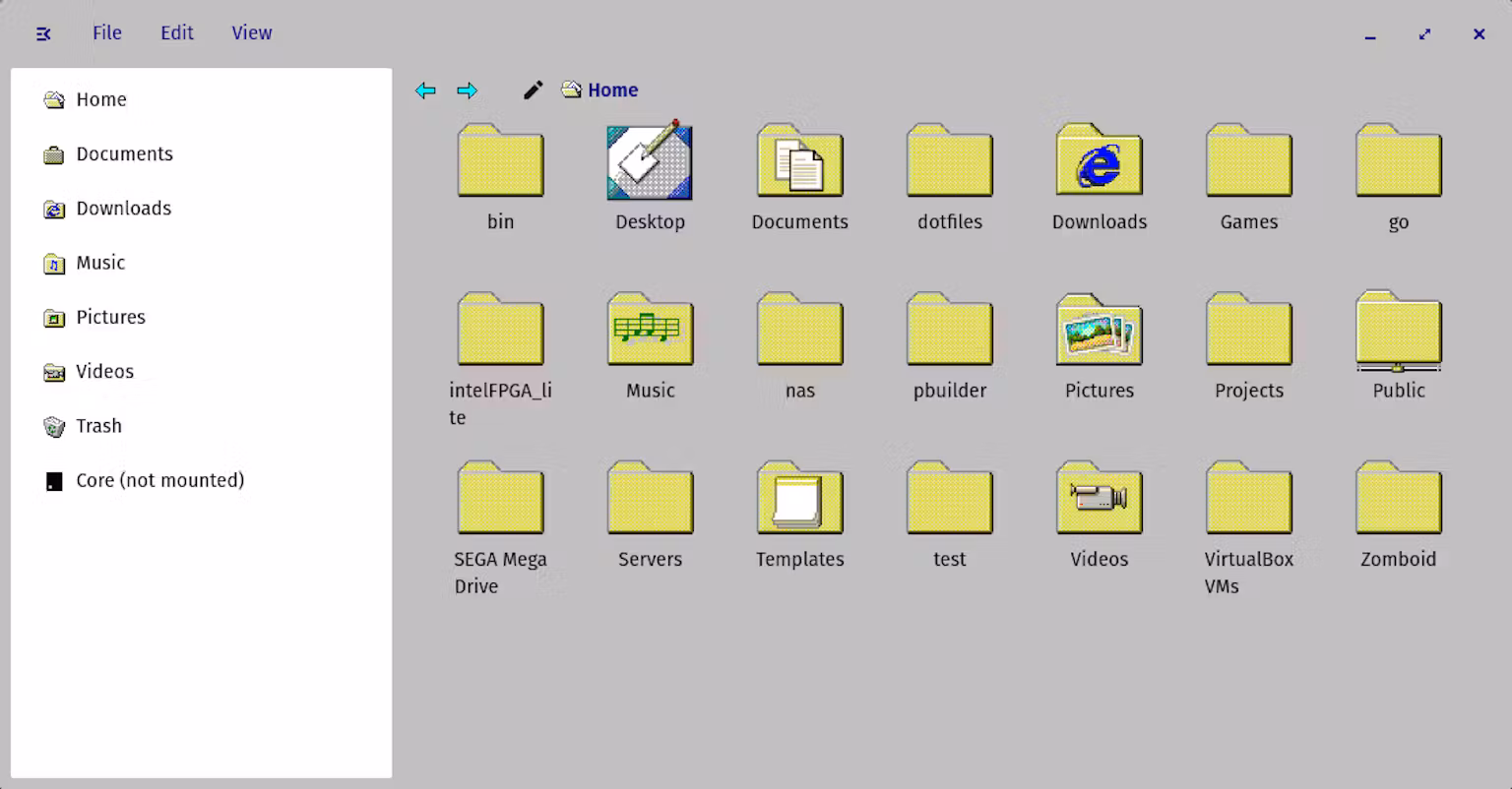Maximize the file manager window

1424,34
